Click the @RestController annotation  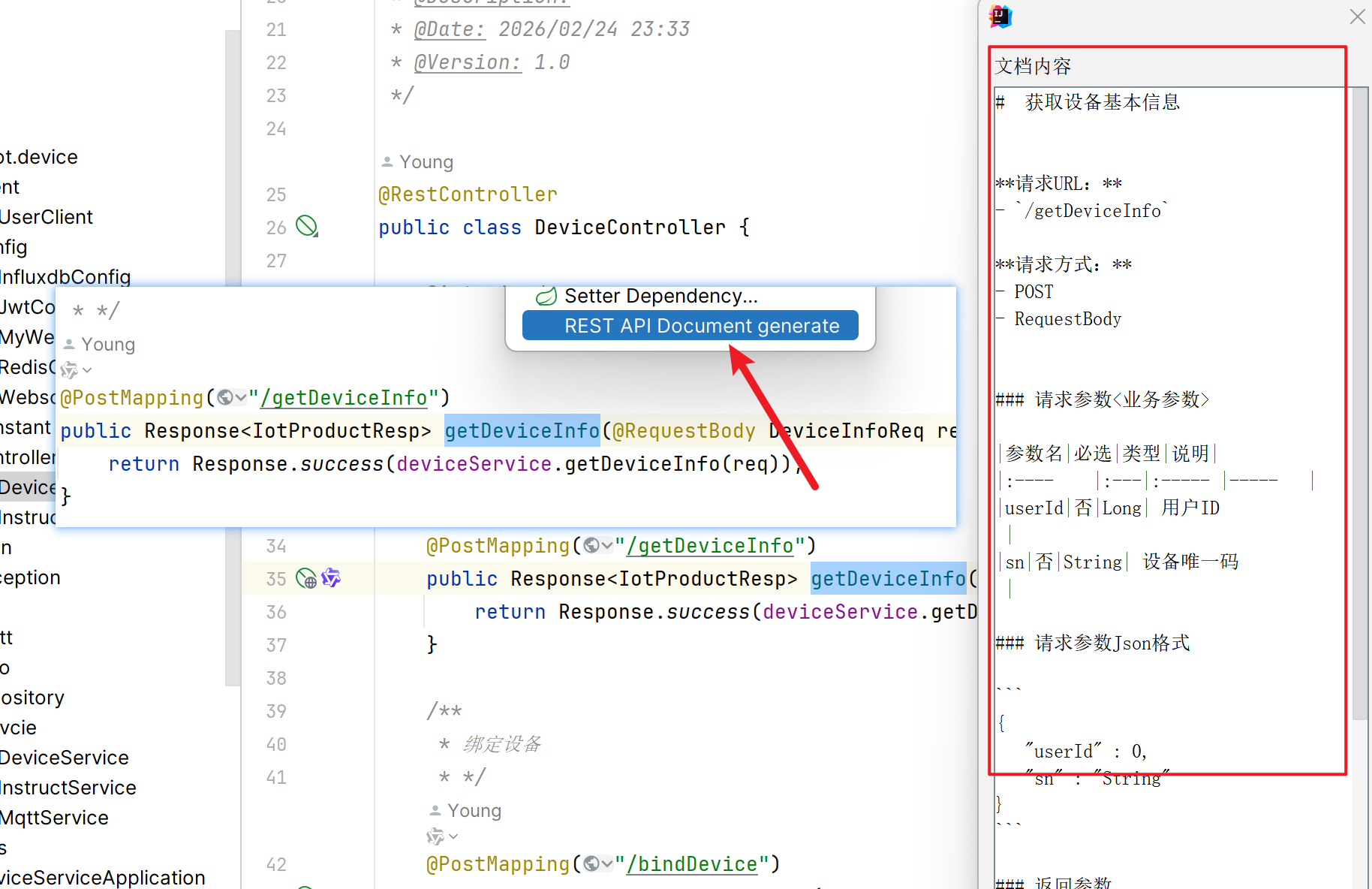click(x=468, y=194)
